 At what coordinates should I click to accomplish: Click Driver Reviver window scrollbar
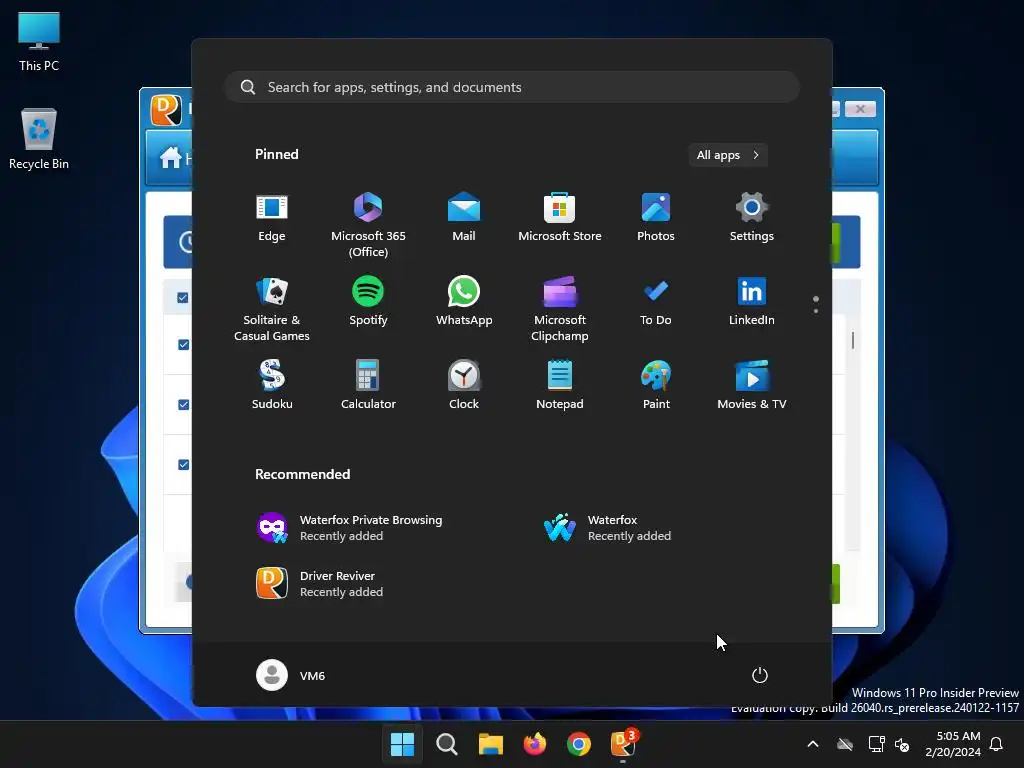click(x=853, y=340)
